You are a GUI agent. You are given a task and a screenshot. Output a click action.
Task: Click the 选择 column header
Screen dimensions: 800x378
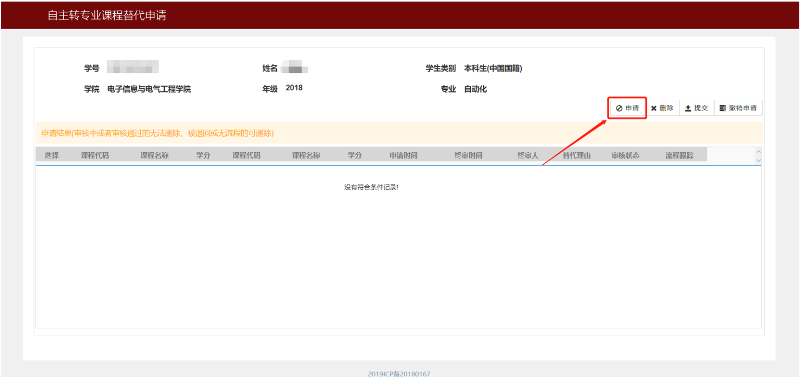52,156
